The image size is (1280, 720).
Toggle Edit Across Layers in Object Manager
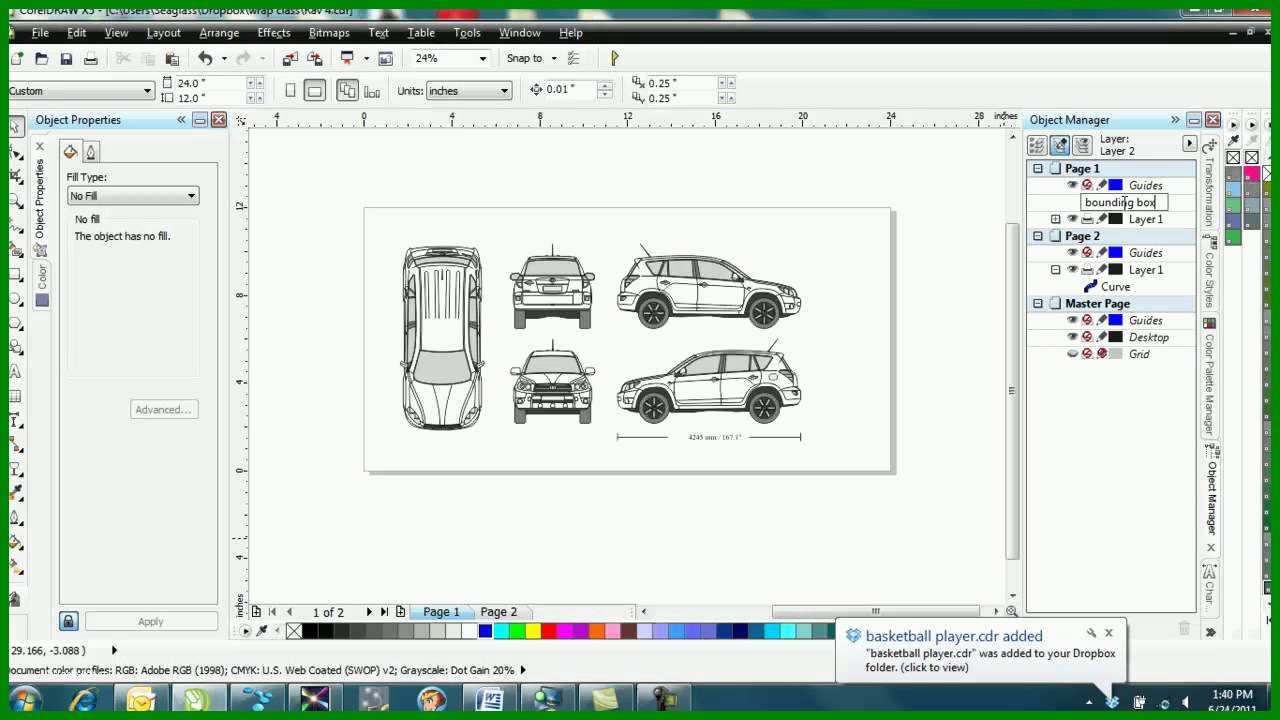(1059, 146)
